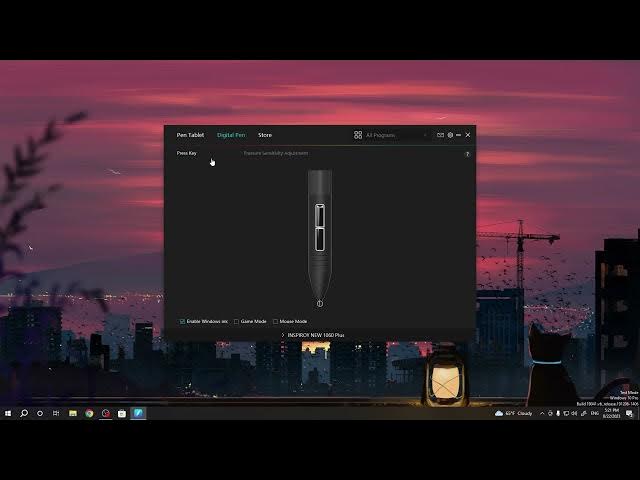Select the Press Key sub-tab
The image size is (640, 480).
(187, 153)
